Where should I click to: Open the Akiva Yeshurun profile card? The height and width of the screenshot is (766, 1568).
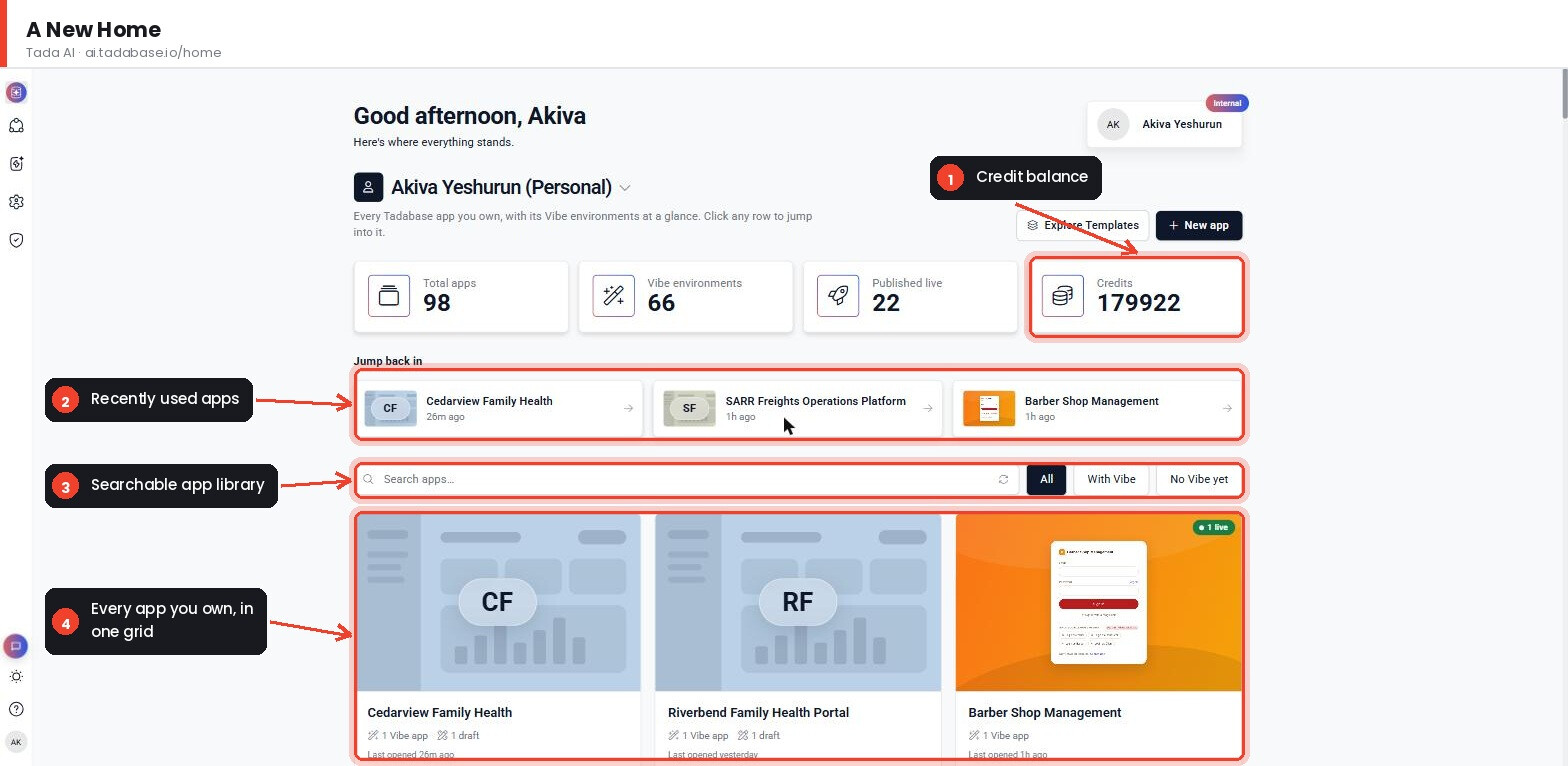coord(1164,124)
